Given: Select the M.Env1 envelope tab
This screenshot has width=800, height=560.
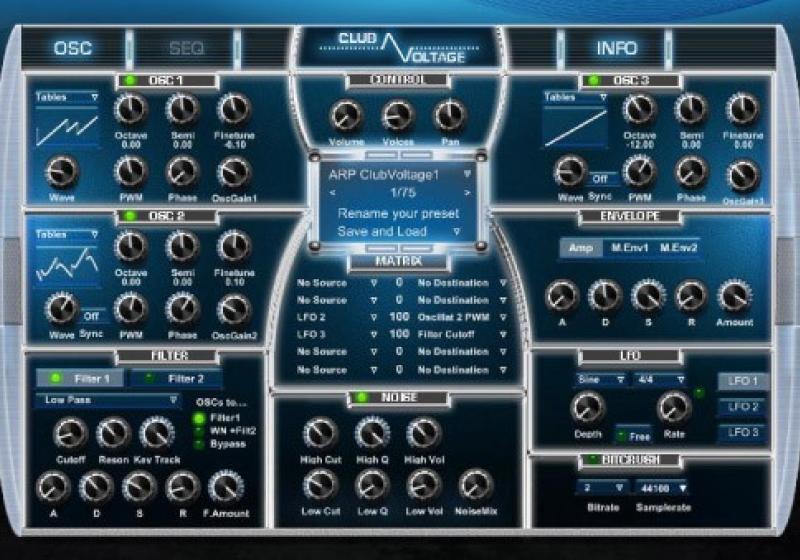Looking at the screenshot, I should (630, 248).
